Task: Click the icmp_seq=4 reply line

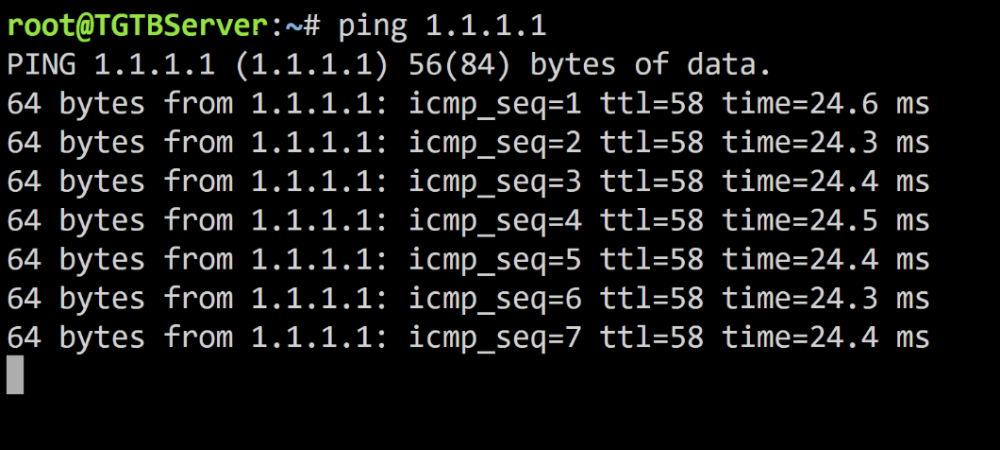Action: (x=468, y=221)
